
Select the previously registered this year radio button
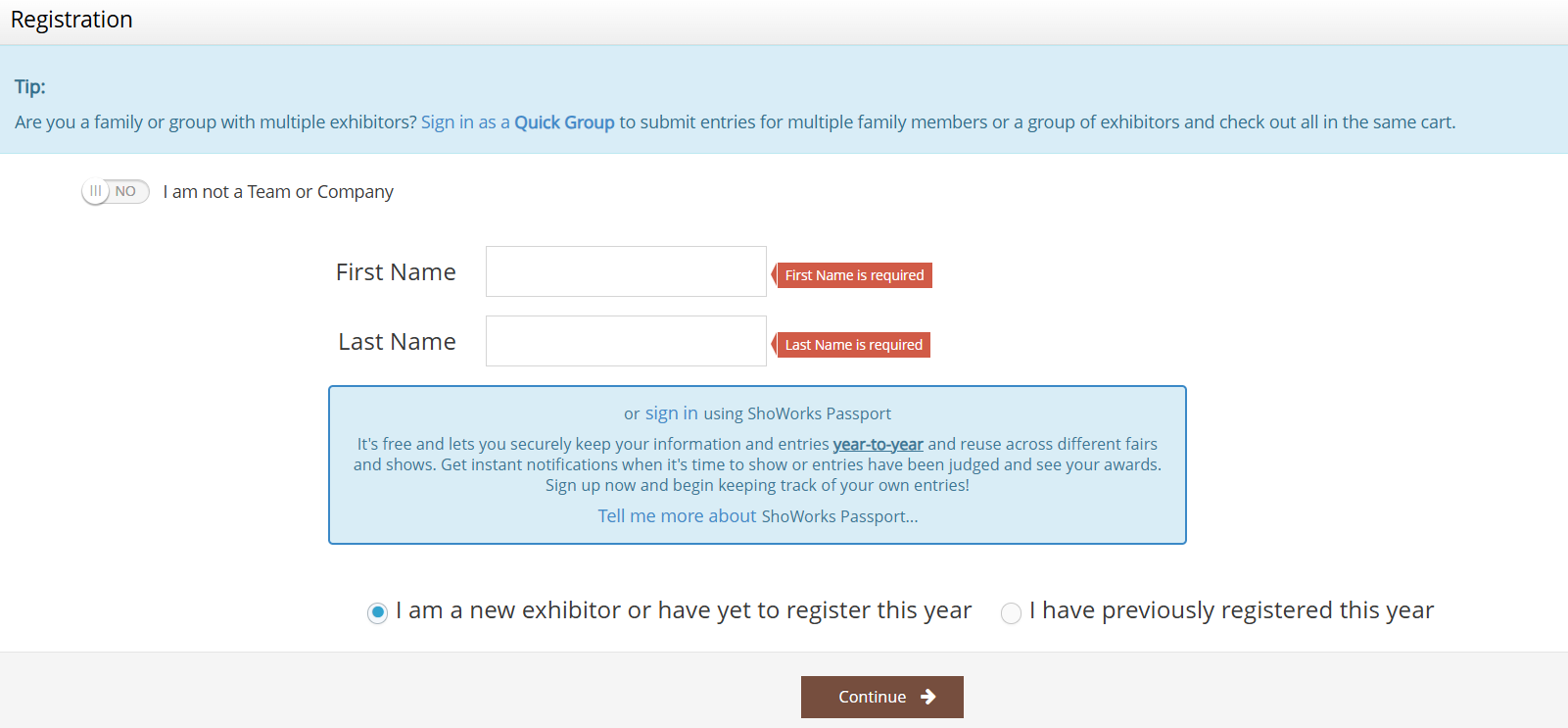[x=1011, y=613]
